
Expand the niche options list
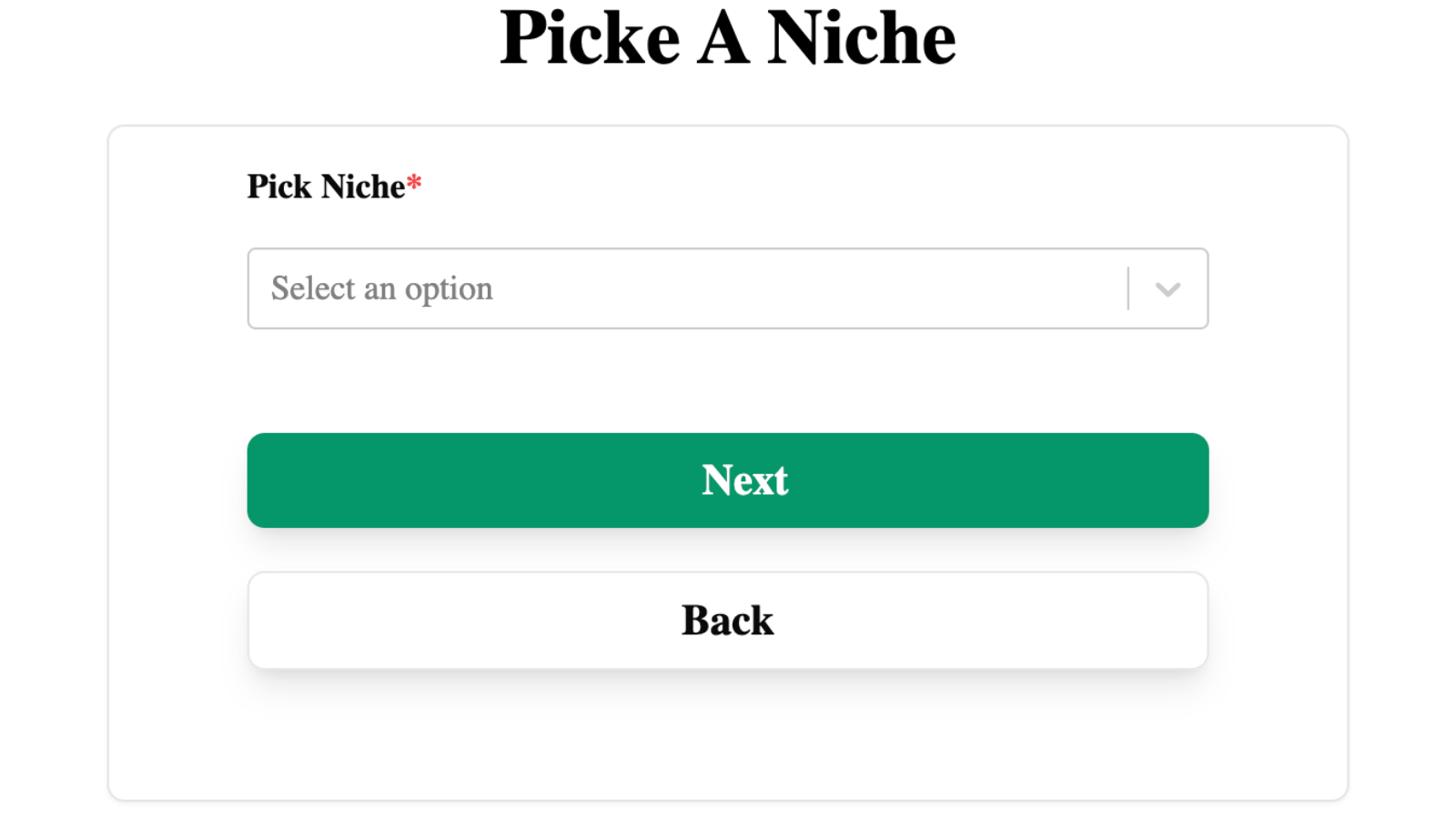pyautogui.click(x=1168, y=289)
